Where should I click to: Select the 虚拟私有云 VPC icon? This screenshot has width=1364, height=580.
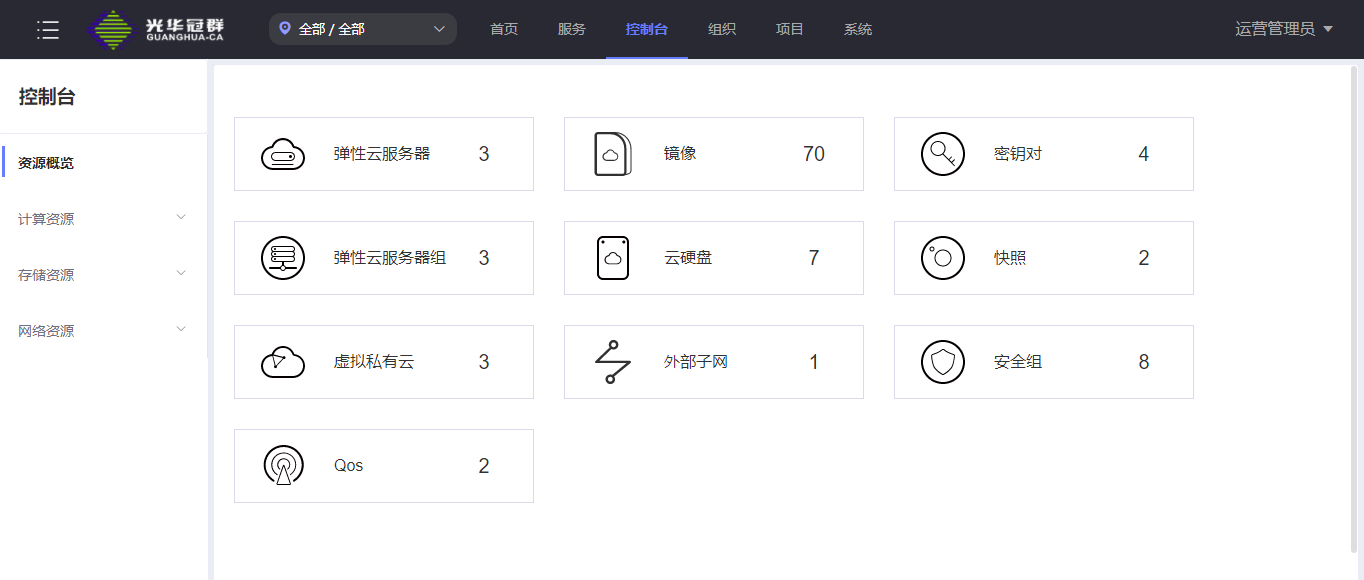pyautogui.click(x=283, y=362)
